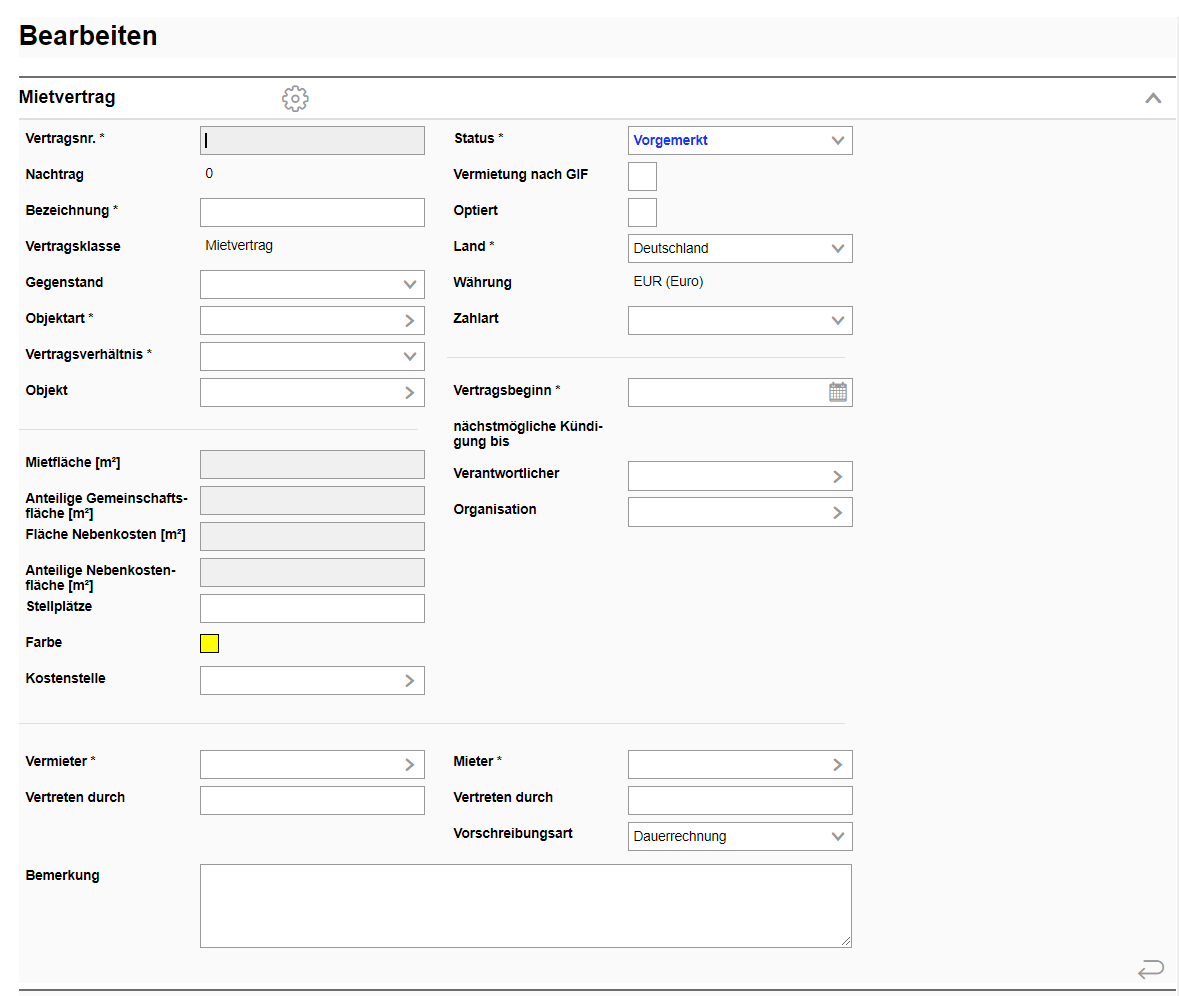Image resolution: width=1179 pixels, height=996 pixels.
Task: Open the Land dropdown set to Deutschland
Action: [740, 248]
